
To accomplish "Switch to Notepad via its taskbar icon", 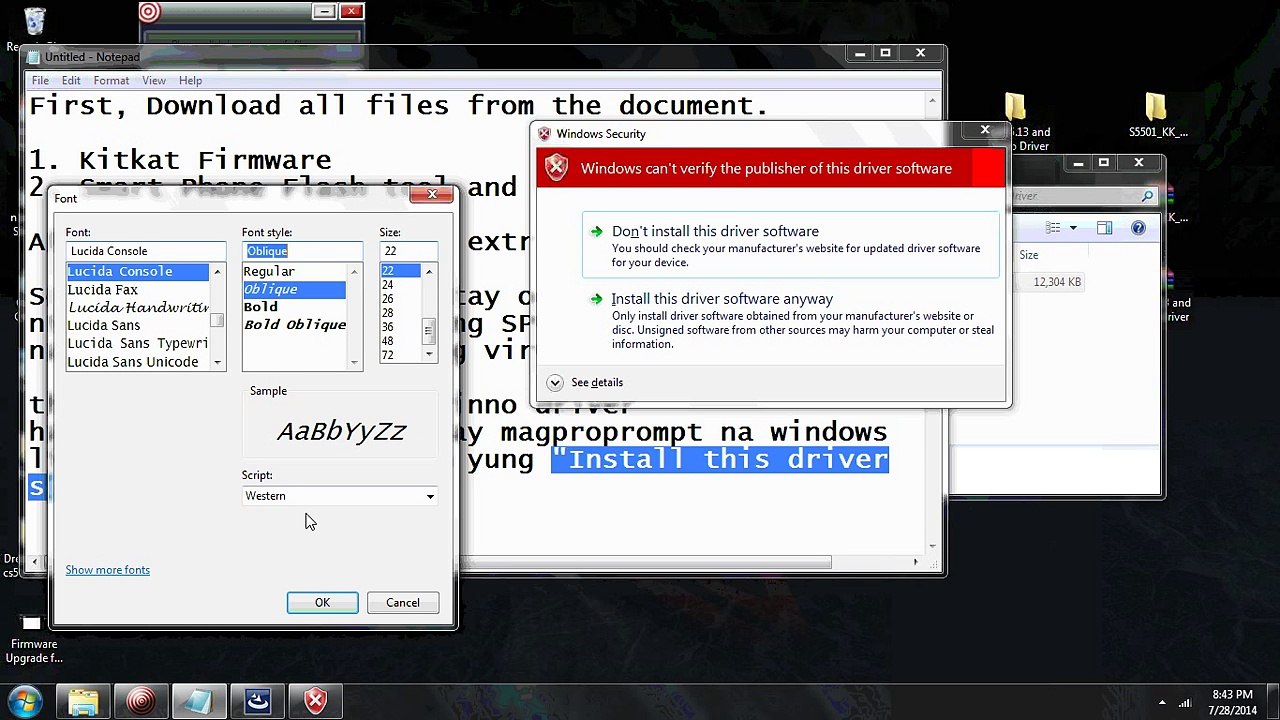I will 198,701.
